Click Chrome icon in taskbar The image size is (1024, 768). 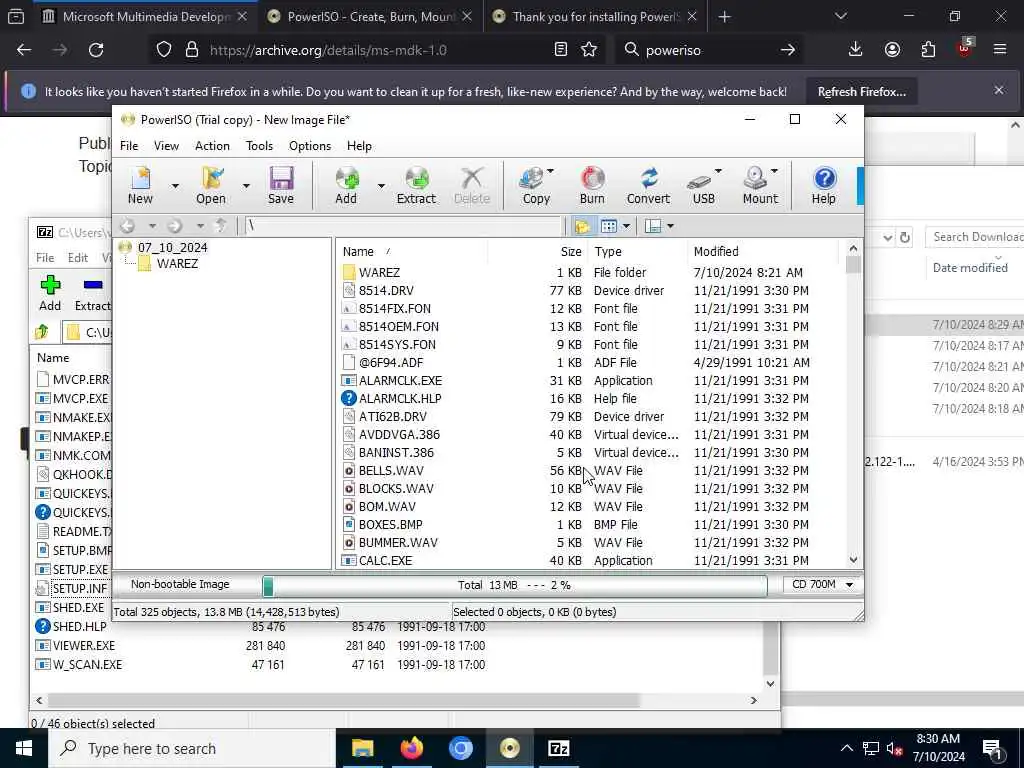(460, 748)
